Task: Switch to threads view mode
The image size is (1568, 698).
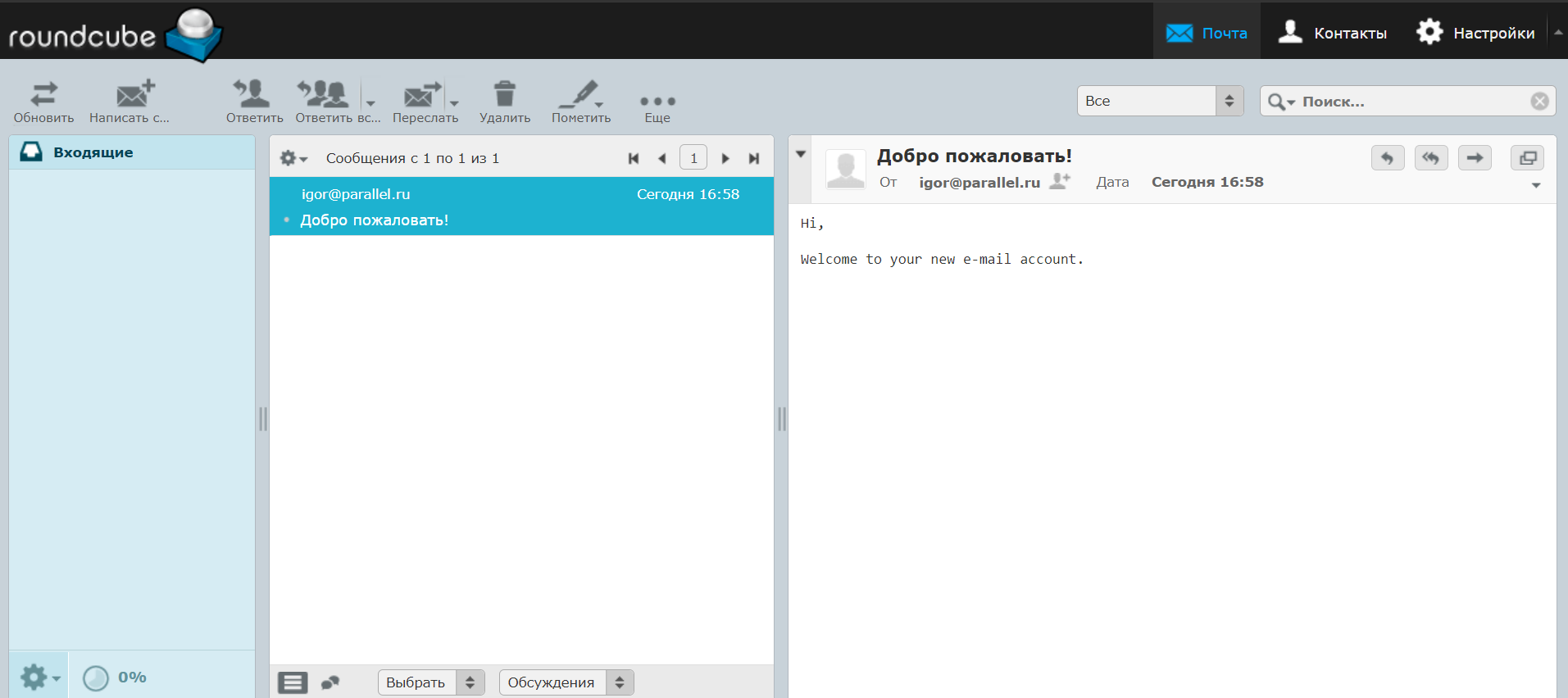Action: [330, 682]
